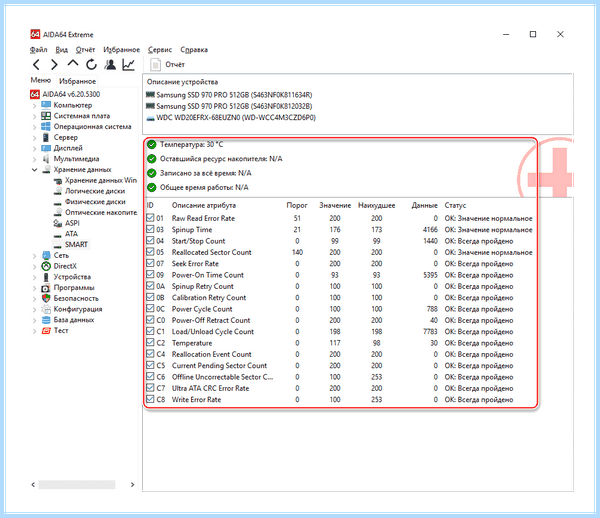The width and height of the screenshot is (600, 518).
Task: Expand the Сеть tree node
Action: 34,256
